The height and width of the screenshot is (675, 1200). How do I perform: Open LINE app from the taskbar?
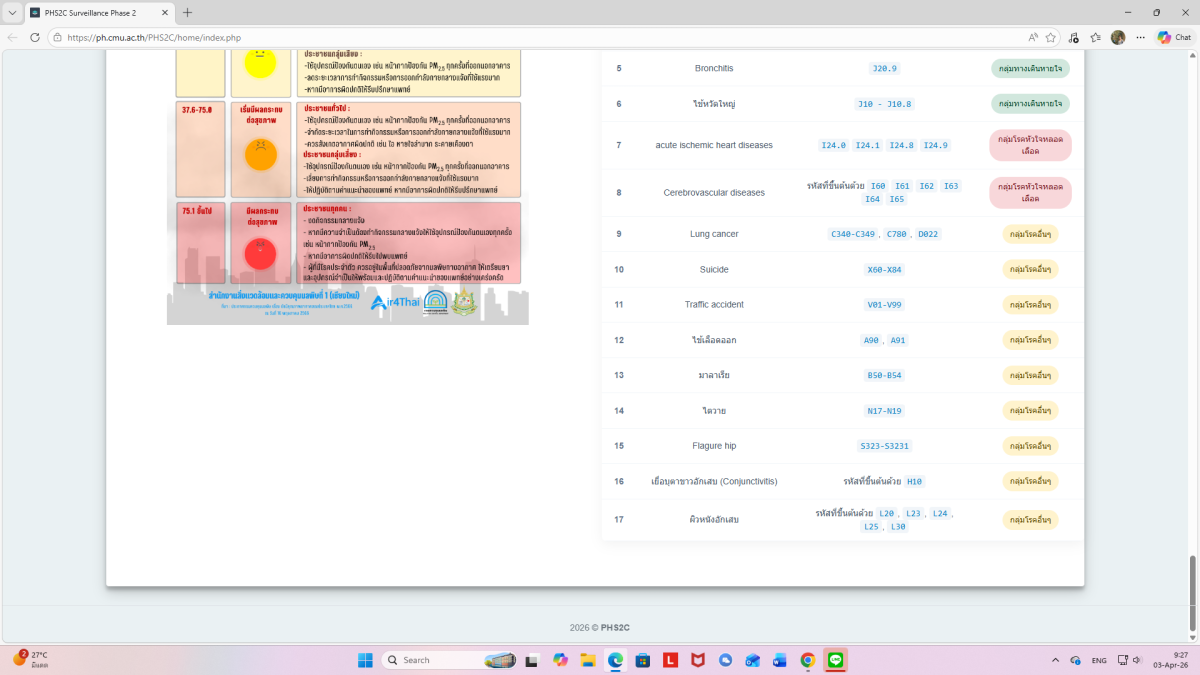(x=836, y=660)
